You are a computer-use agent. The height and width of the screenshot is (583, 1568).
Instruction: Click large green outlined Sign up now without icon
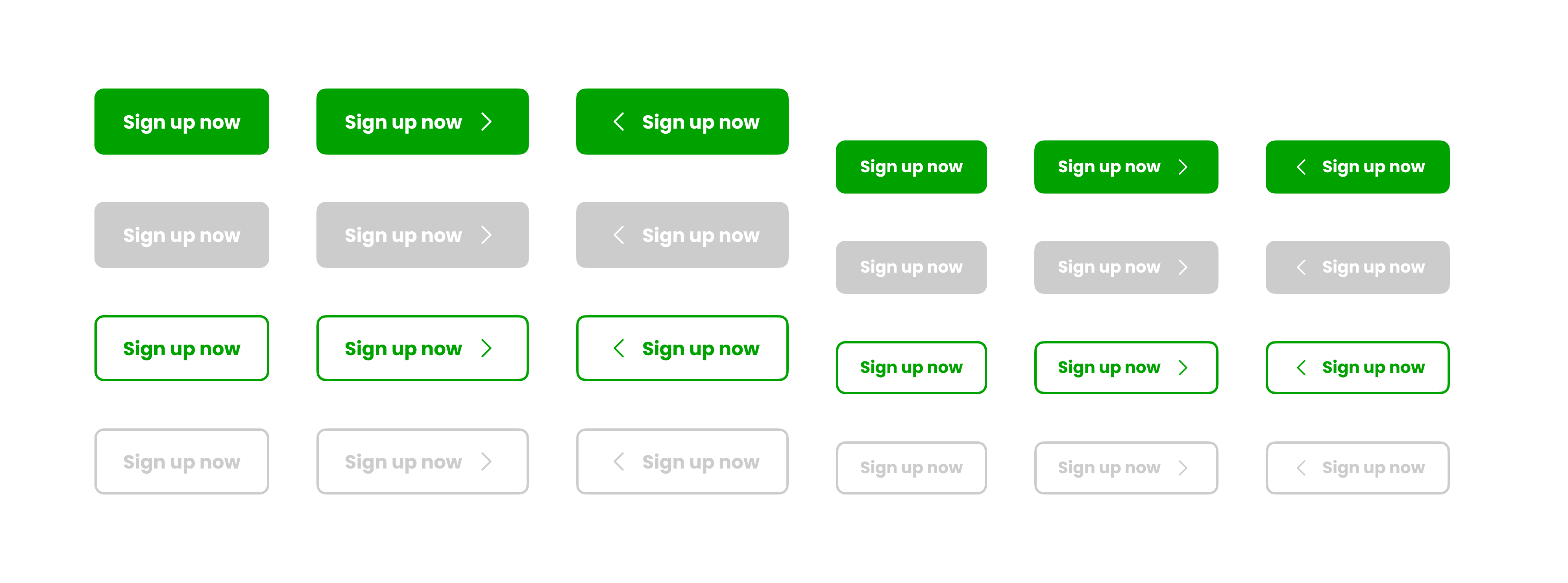point(181,348)
